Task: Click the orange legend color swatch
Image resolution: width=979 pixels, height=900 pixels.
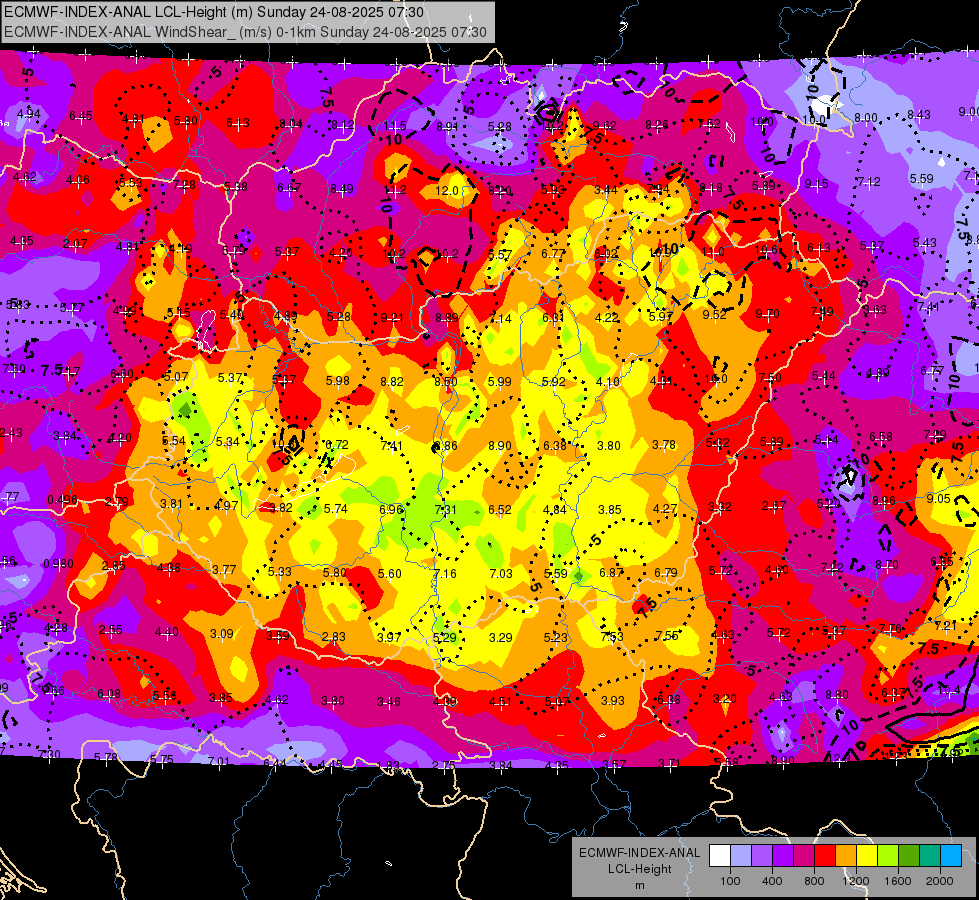Action: click(x=845, y=856)
